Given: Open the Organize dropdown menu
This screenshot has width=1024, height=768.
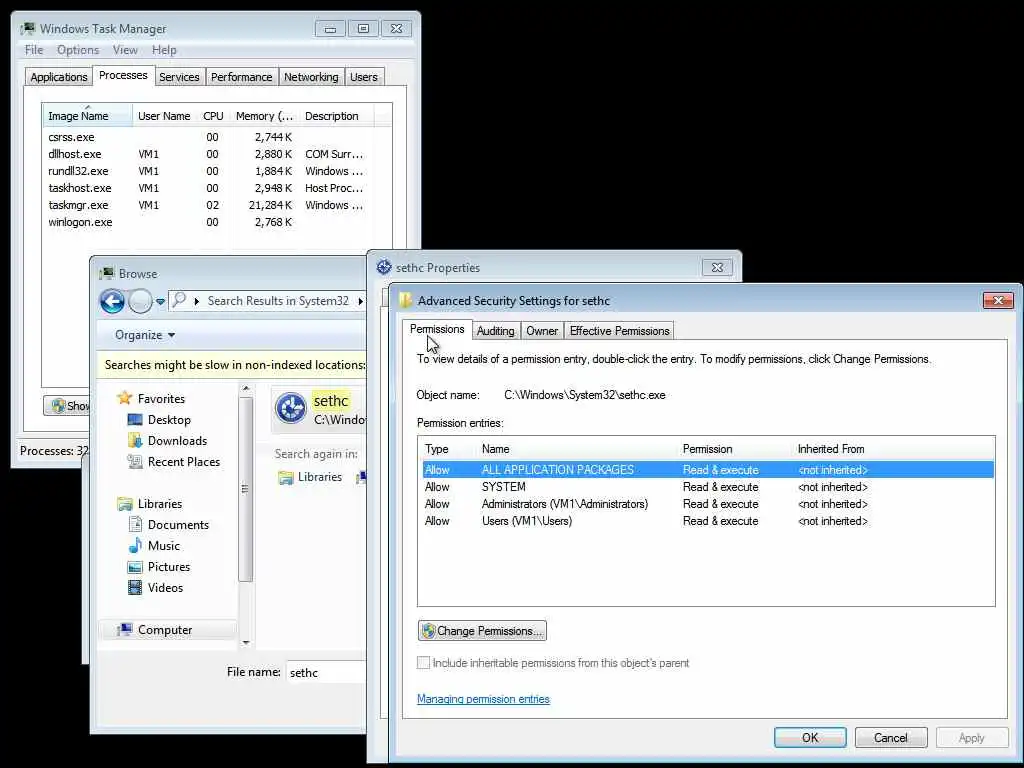Looking at the screenshot, I should tap(145, 335).
